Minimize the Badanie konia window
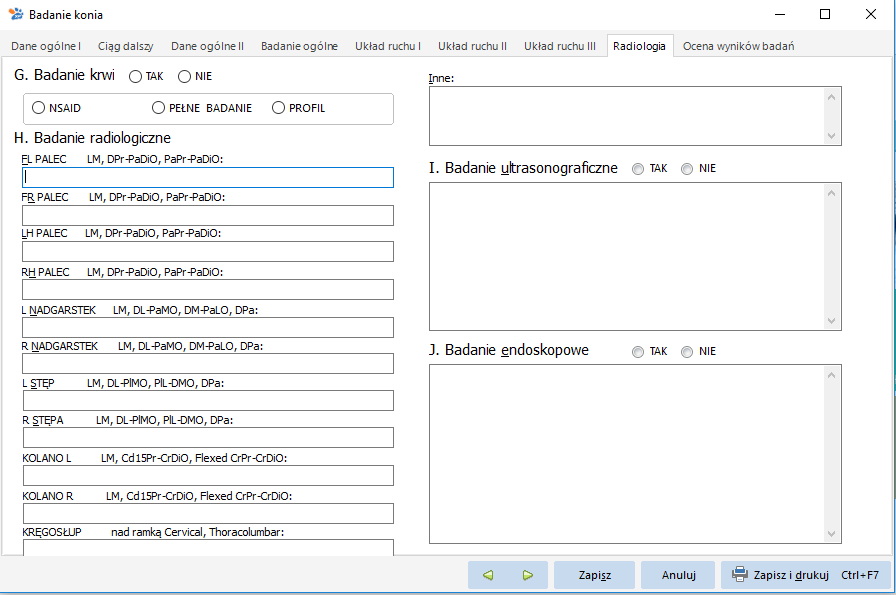Viewport: 896px width, 595px height. point(780,14)
